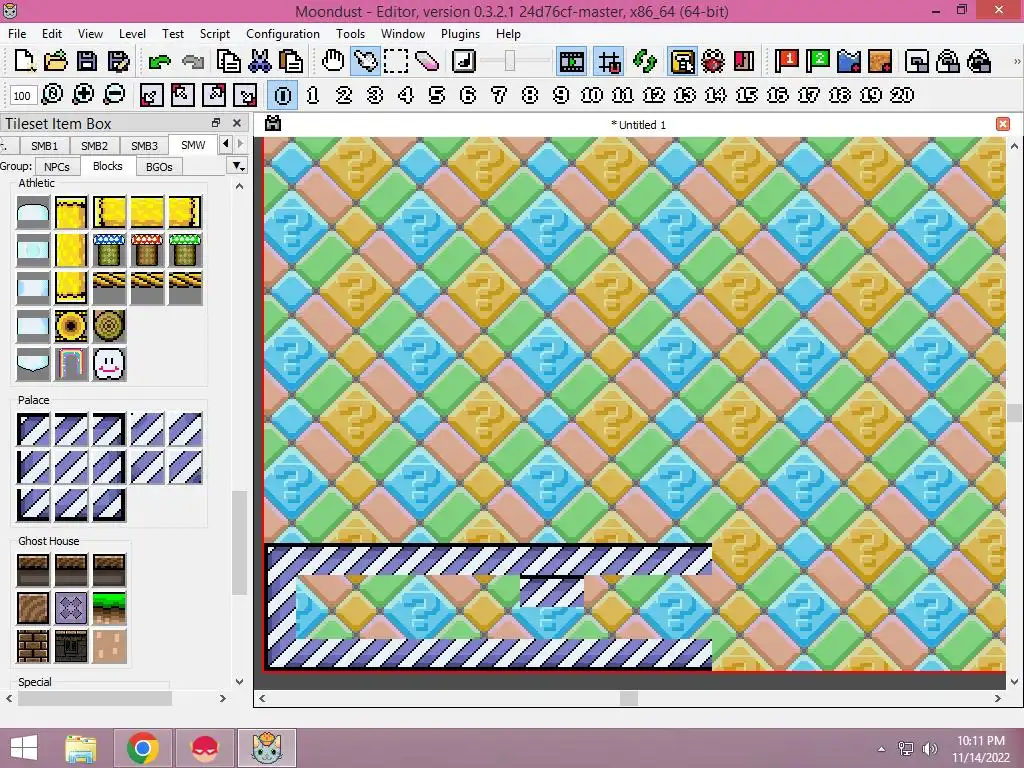Open the Level menu
Image resolution: width=1024 pixels, height=768 pixels.
point(132,33)
